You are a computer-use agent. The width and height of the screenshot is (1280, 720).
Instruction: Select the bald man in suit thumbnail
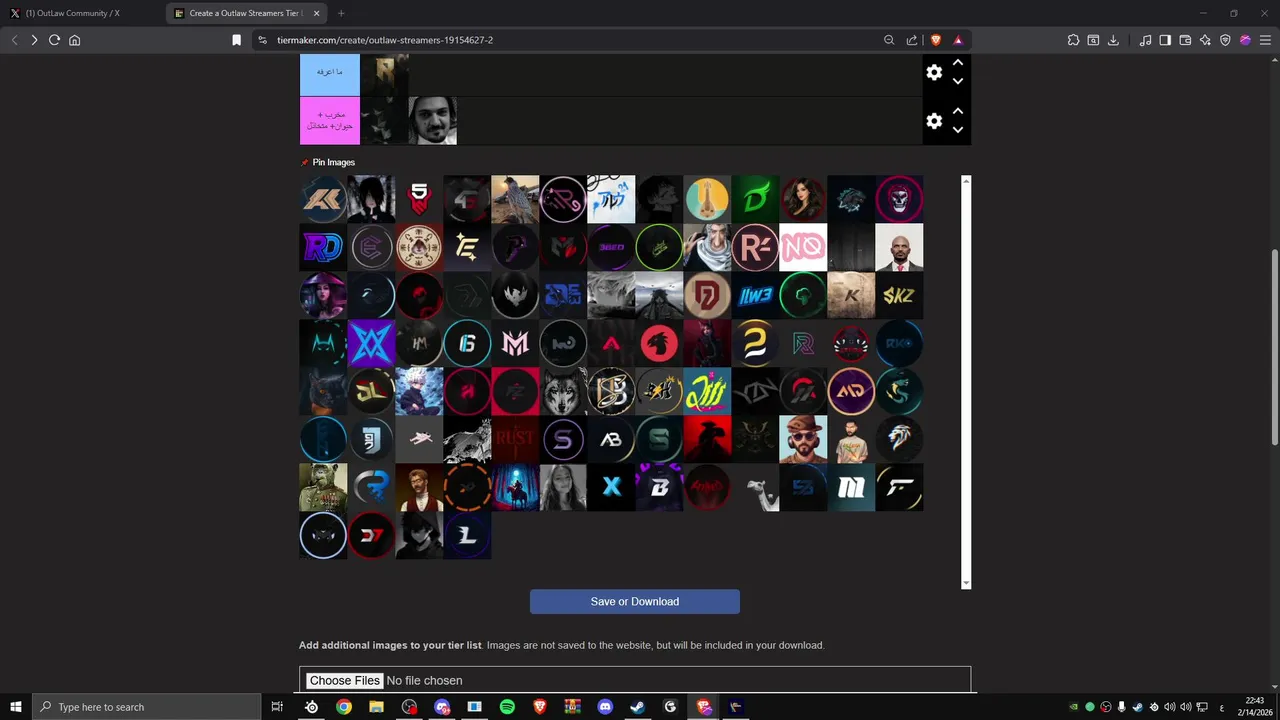[x=899, y=247]
